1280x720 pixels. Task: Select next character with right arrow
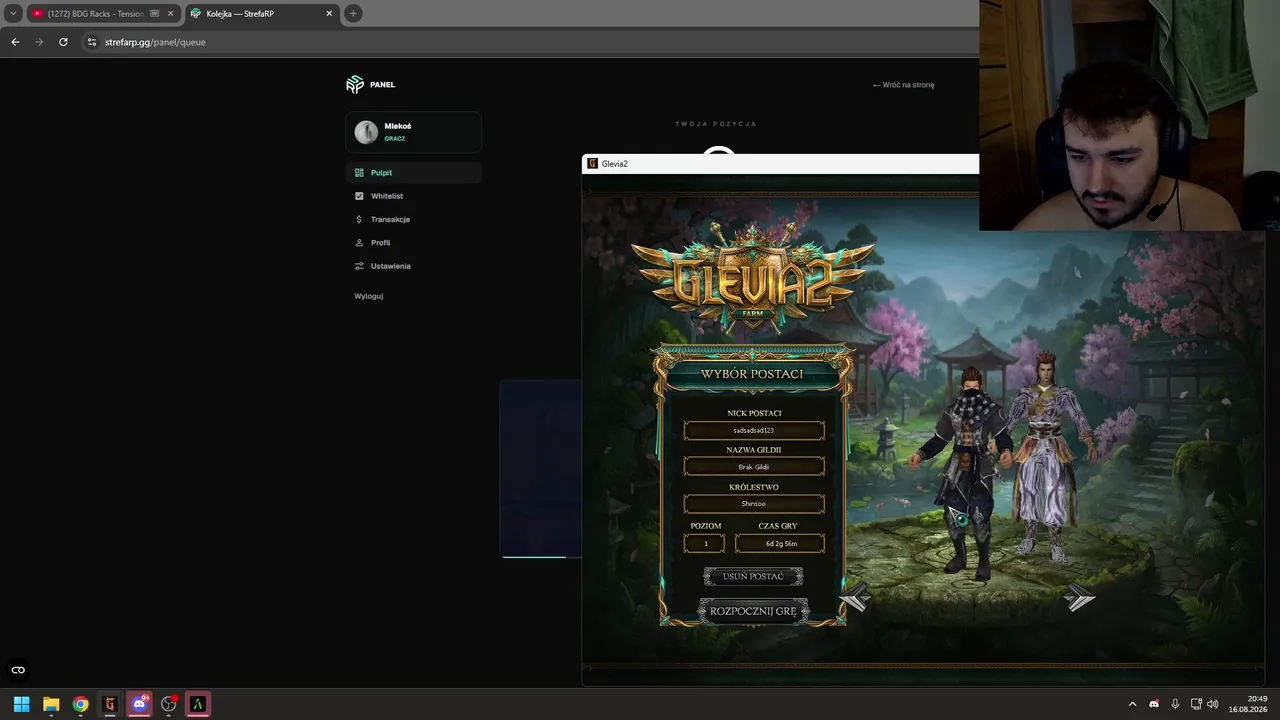pyautogui.click(x=1080, y=598)
